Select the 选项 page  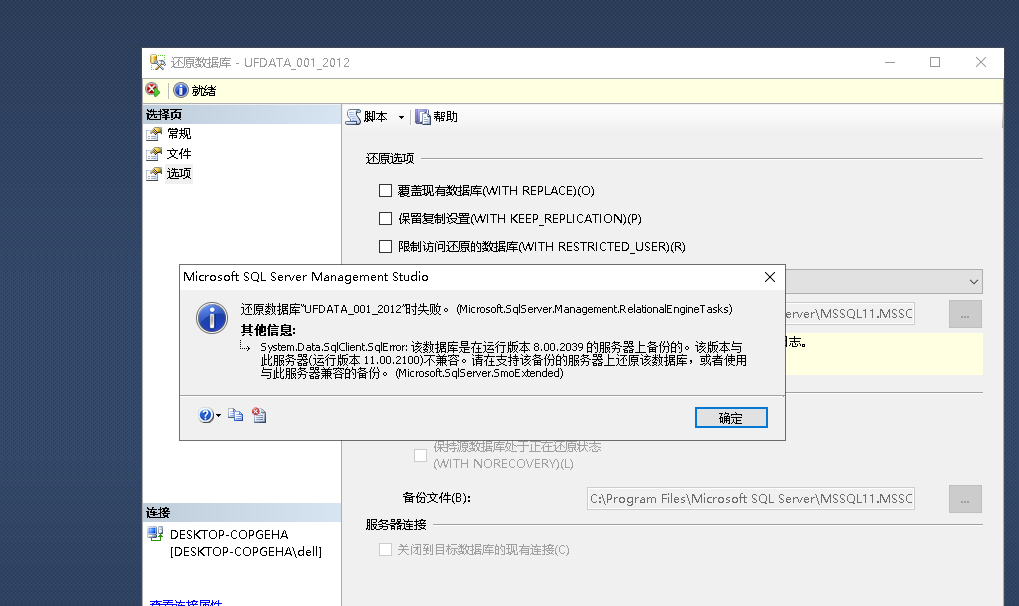179,174
